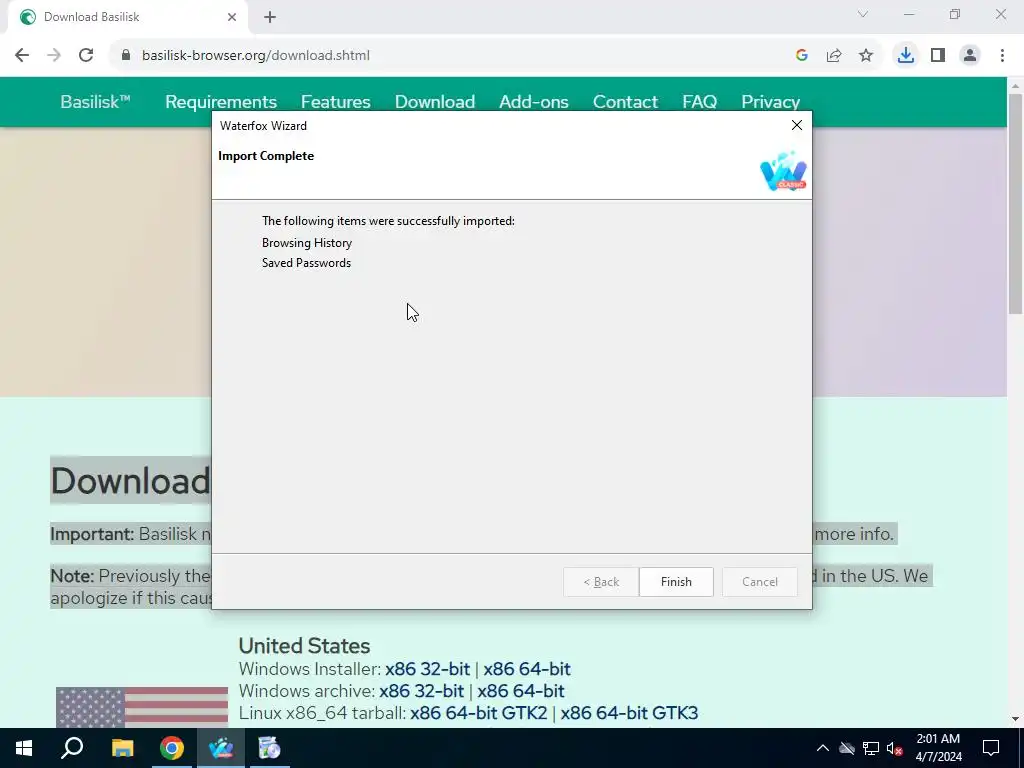This screenshot has width=1024, height=768.
Task: Open Chrome three-dot menu
Action: [1002, 55]
